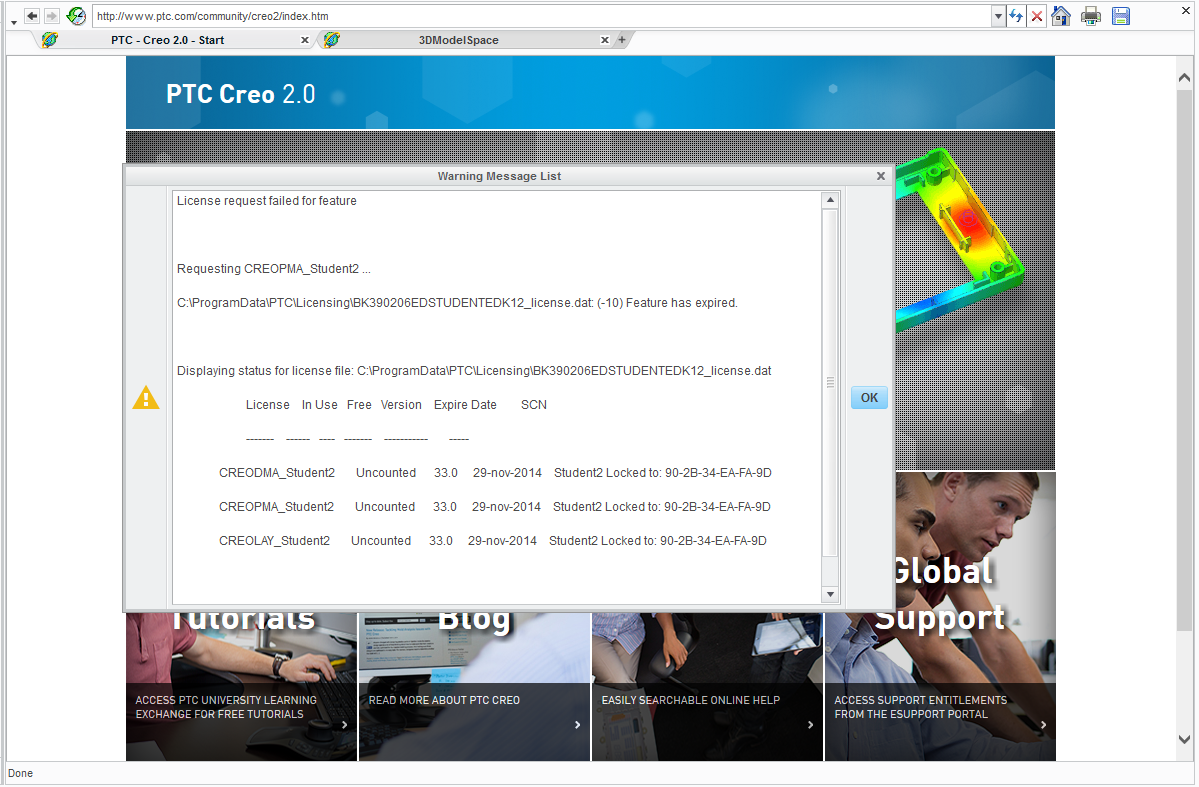The height and width of the screenshot is (787, 1199).
Task: Click 'License request failed for feature' text
Action: pyautogui.click(x=266, y=201)
